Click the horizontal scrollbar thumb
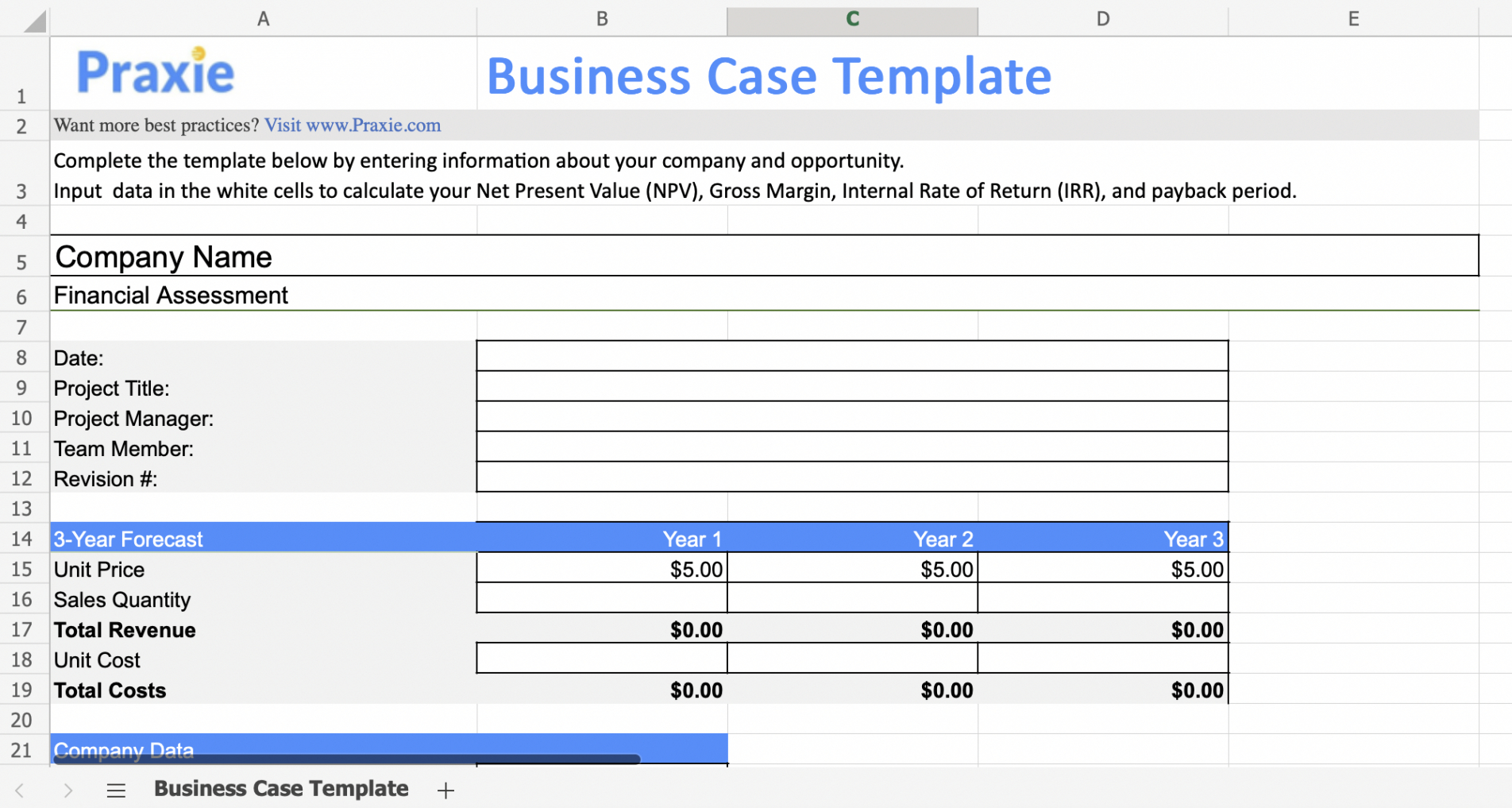Image resolution: width=1512 pixels, height=808 pixels. pos(346,760)
